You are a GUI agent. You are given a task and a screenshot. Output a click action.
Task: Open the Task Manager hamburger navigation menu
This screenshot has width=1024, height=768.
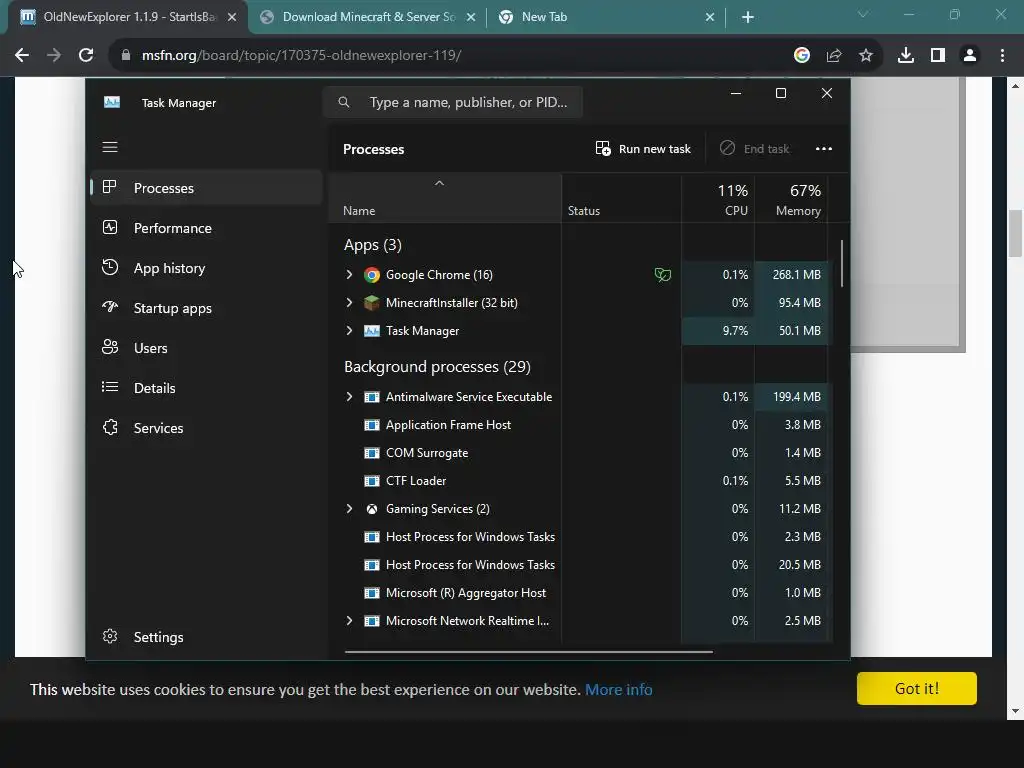tap(110, 147)
